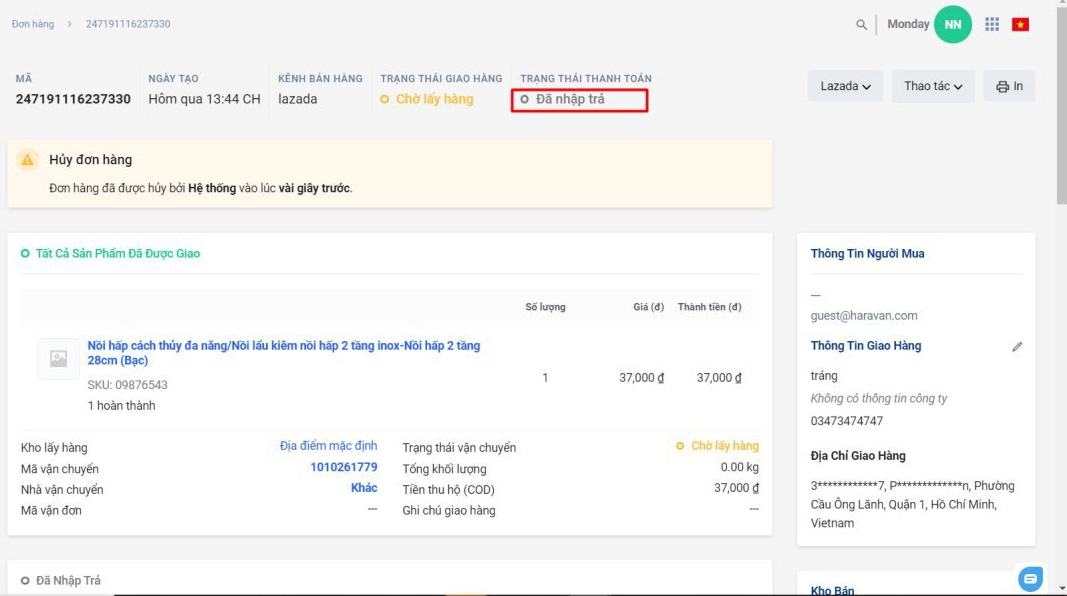Click the search magnifier icon
This screenshot has width=1067, height=596.
861,25
